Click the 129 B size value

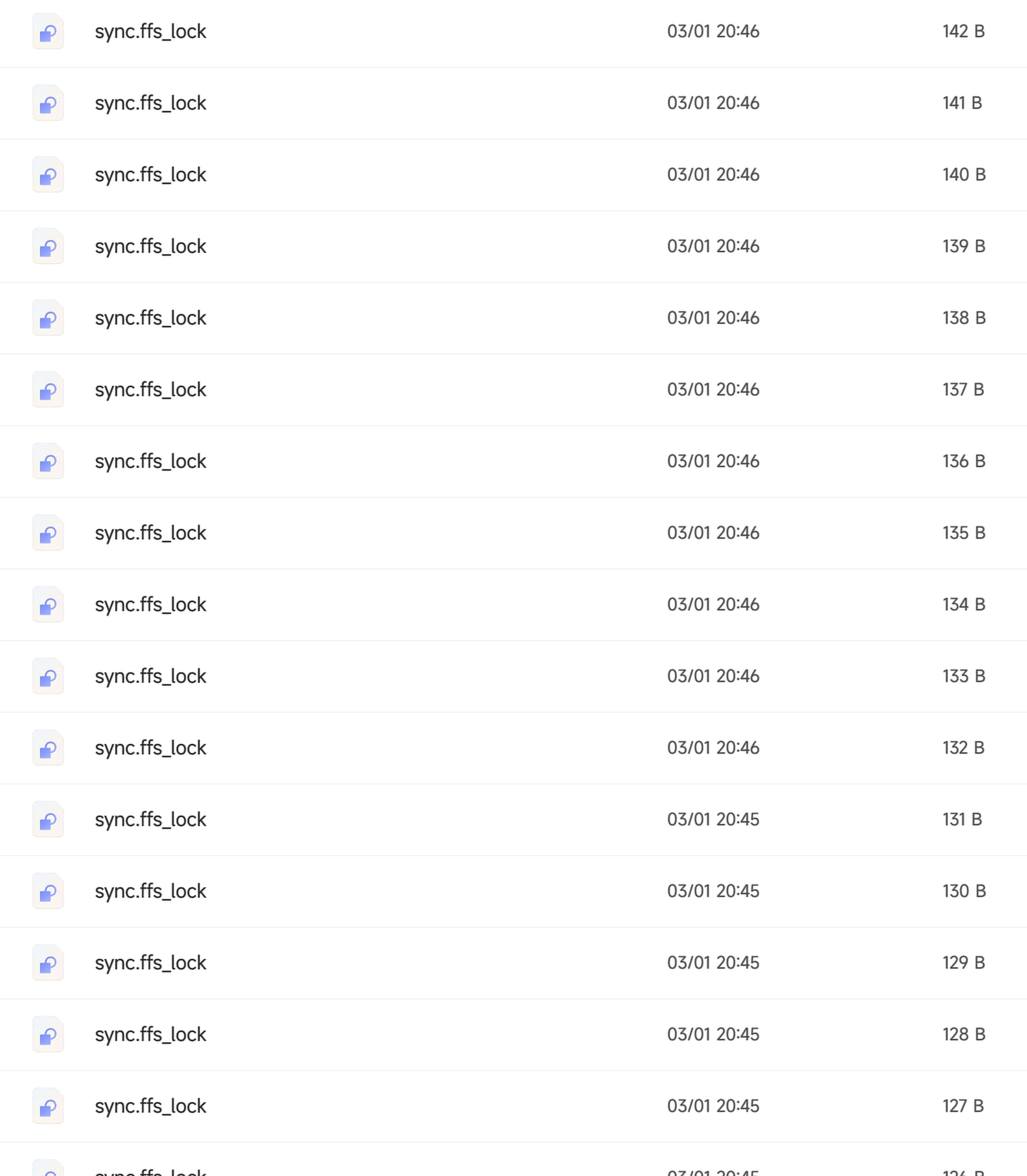click(964, 962)
